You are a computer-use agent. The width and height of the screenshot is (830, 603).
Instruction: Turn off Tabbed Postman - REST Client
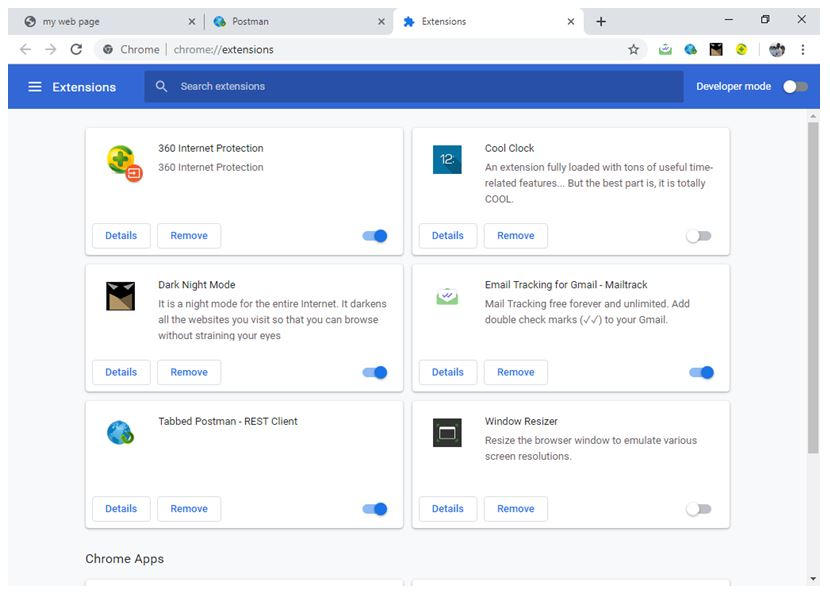(375, 509)
